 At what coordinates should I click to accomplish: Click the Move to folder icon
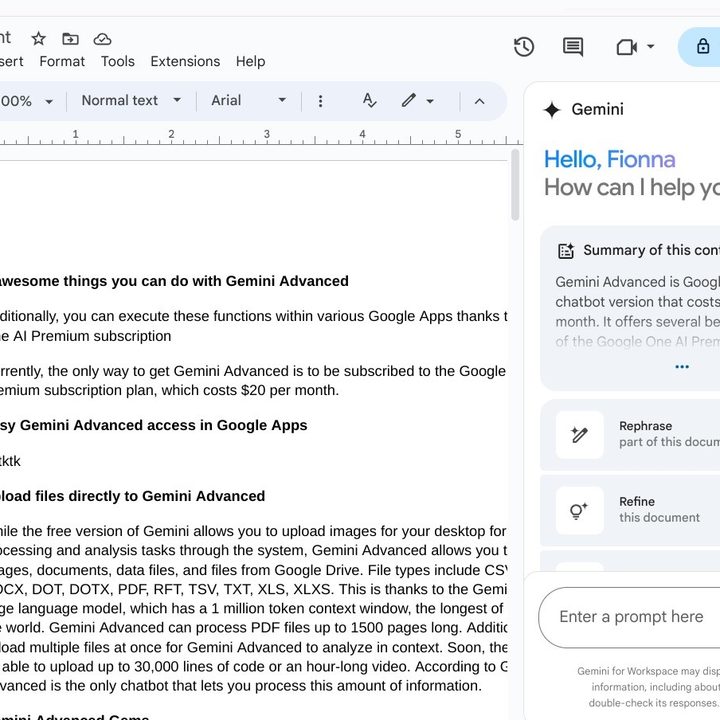(70, 39)
